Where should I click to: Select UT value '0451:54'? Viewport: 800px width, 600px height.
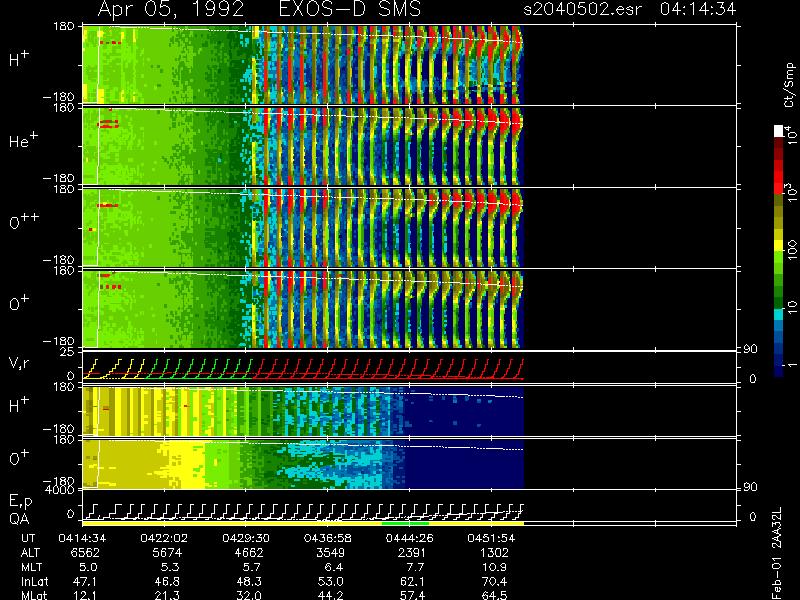pos(491,538)
